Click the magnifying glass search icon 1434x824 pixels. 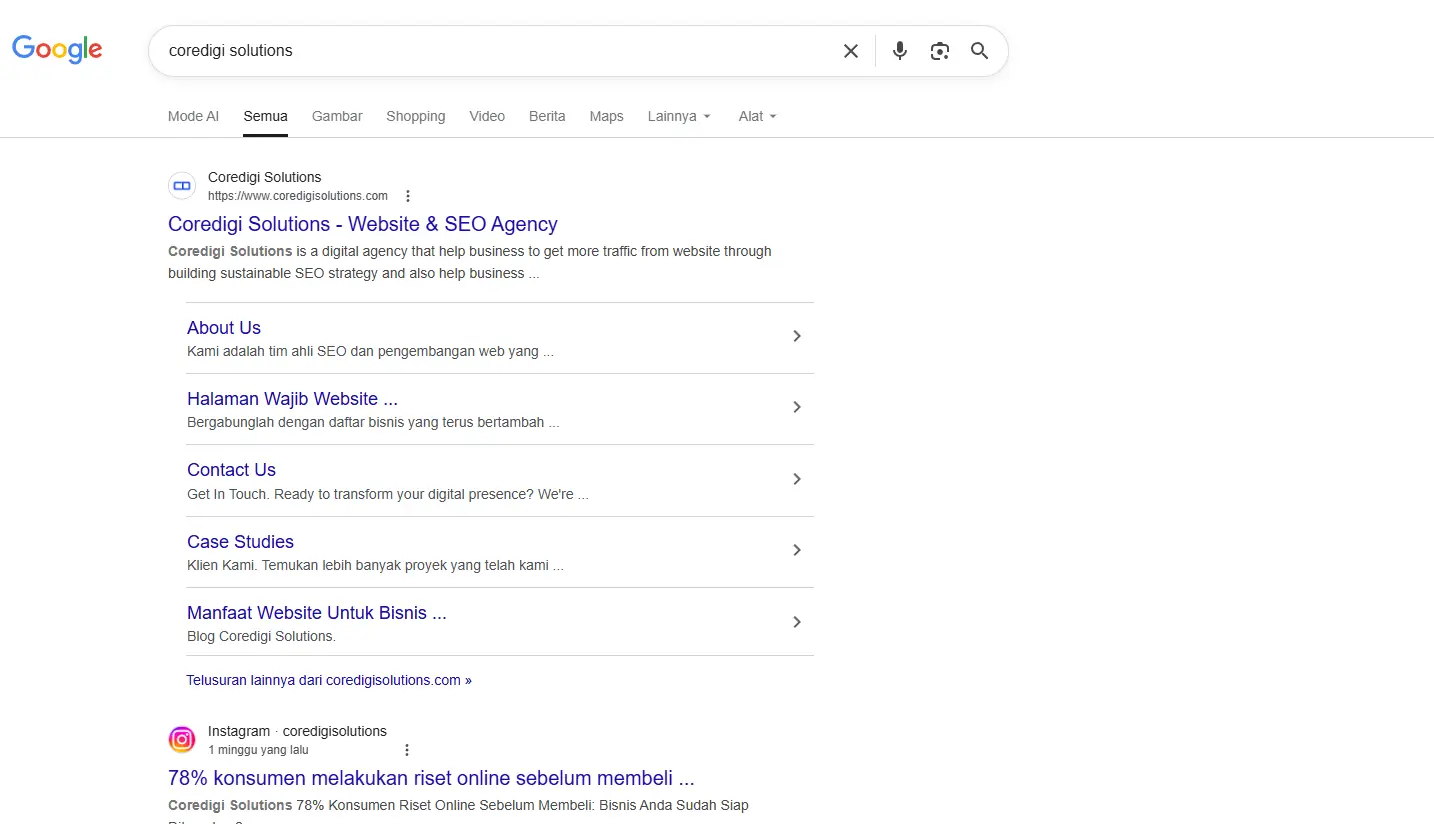[x=980, y=51]
